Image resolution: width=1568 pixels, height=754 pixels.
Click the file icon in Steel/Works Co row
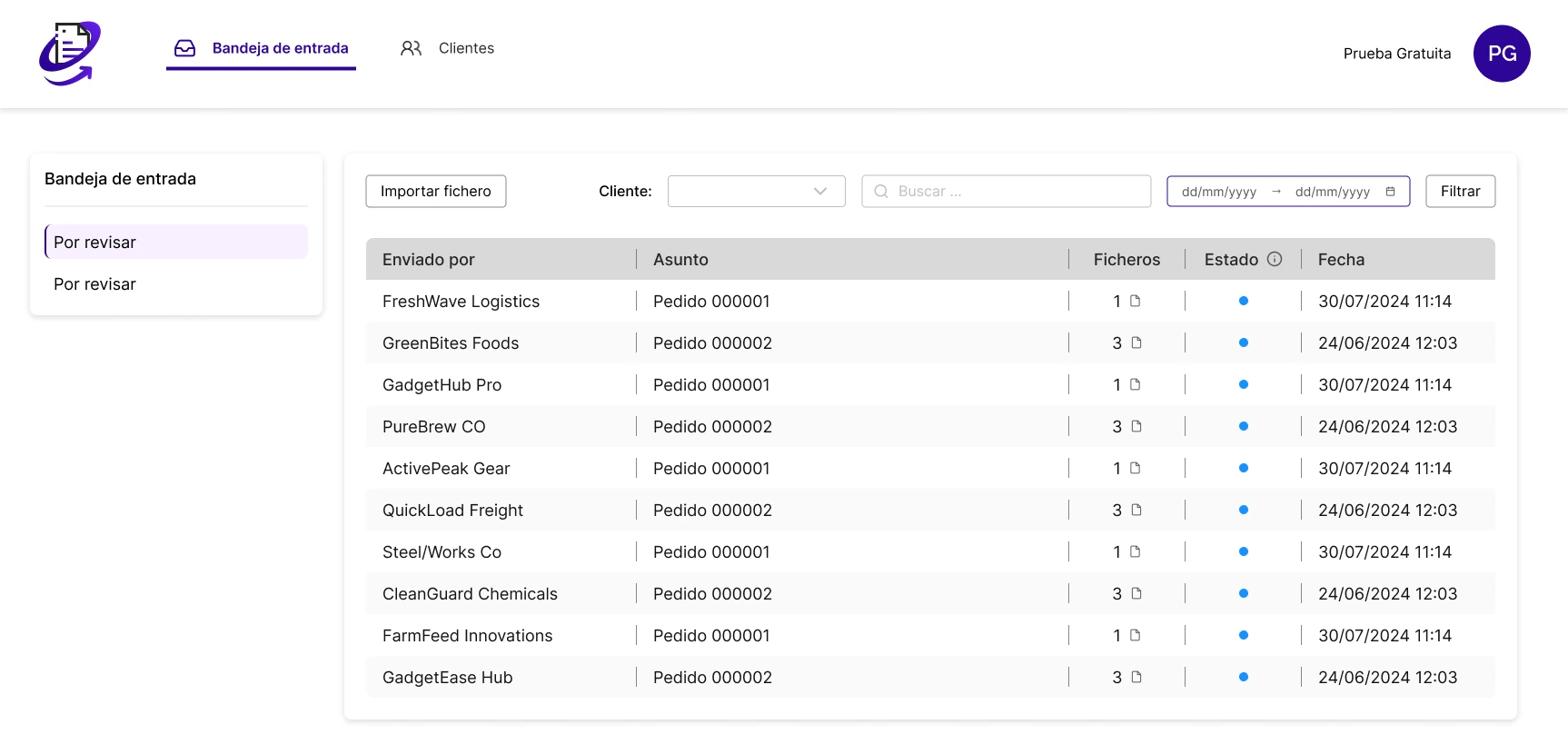coord(1136,551)
